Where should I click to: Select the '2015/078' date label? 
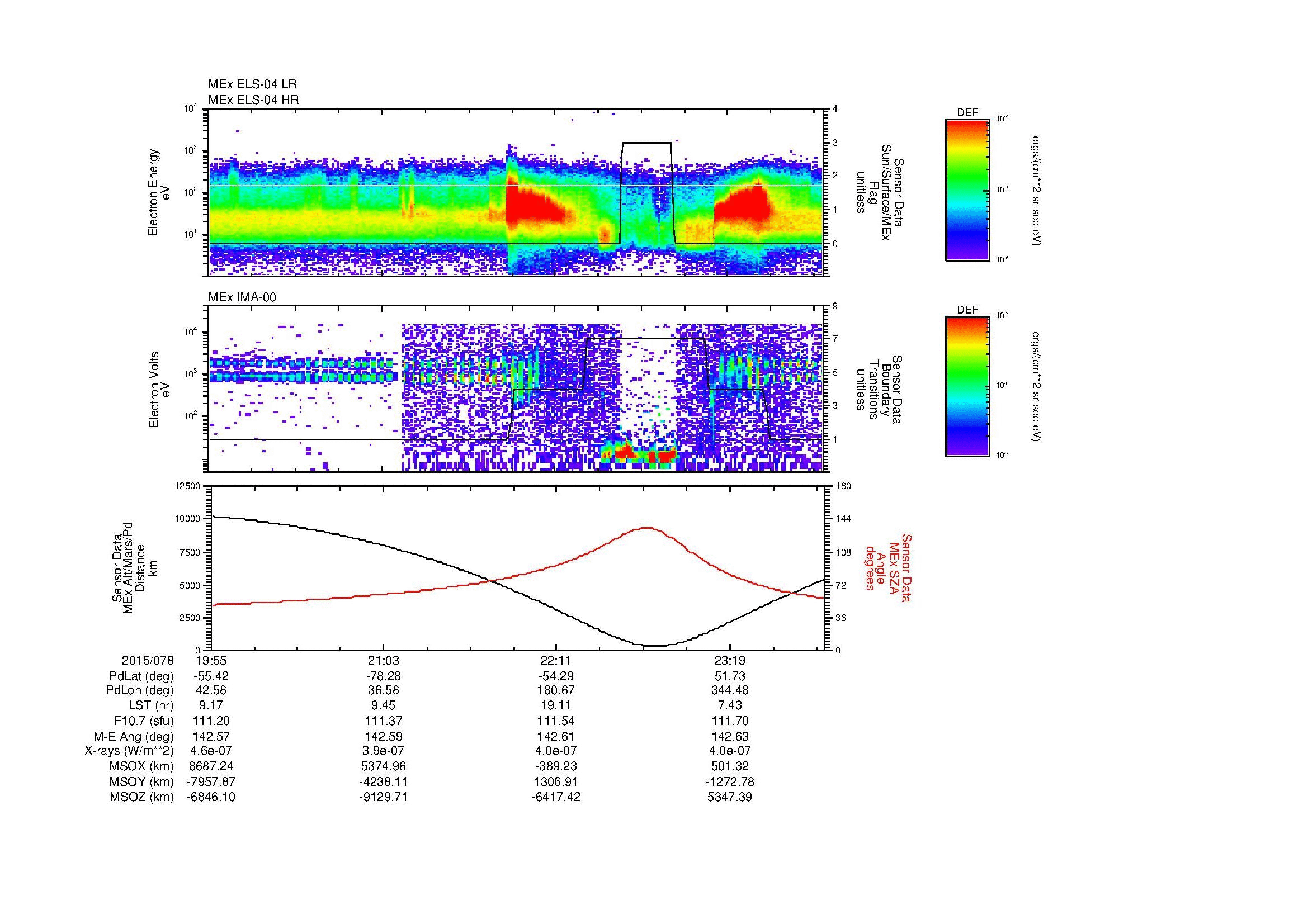pyautogui.click(x=148, y=661)
